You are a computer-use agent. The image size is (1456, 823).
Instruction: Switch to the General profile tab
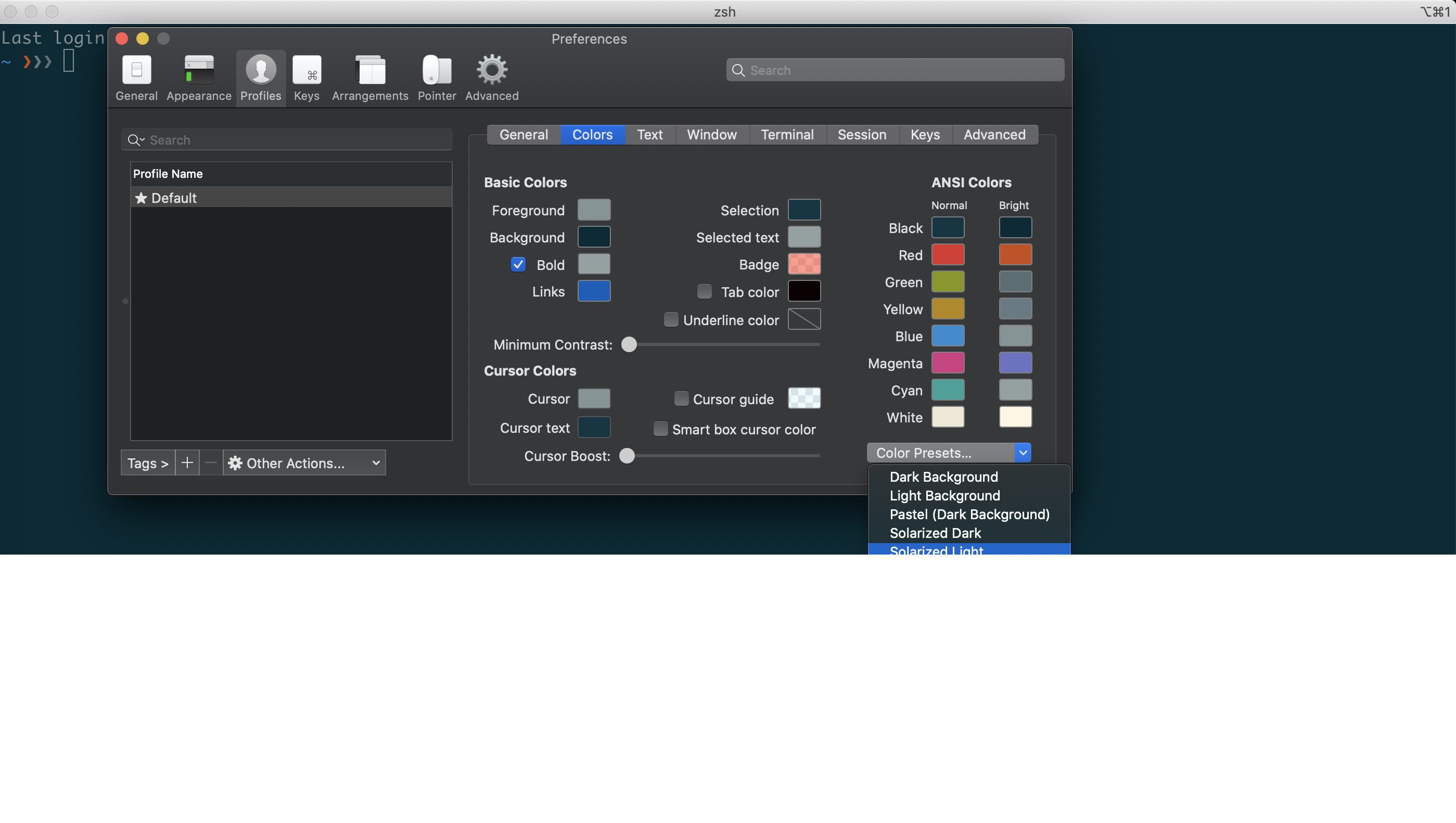[x=524, y=135]
